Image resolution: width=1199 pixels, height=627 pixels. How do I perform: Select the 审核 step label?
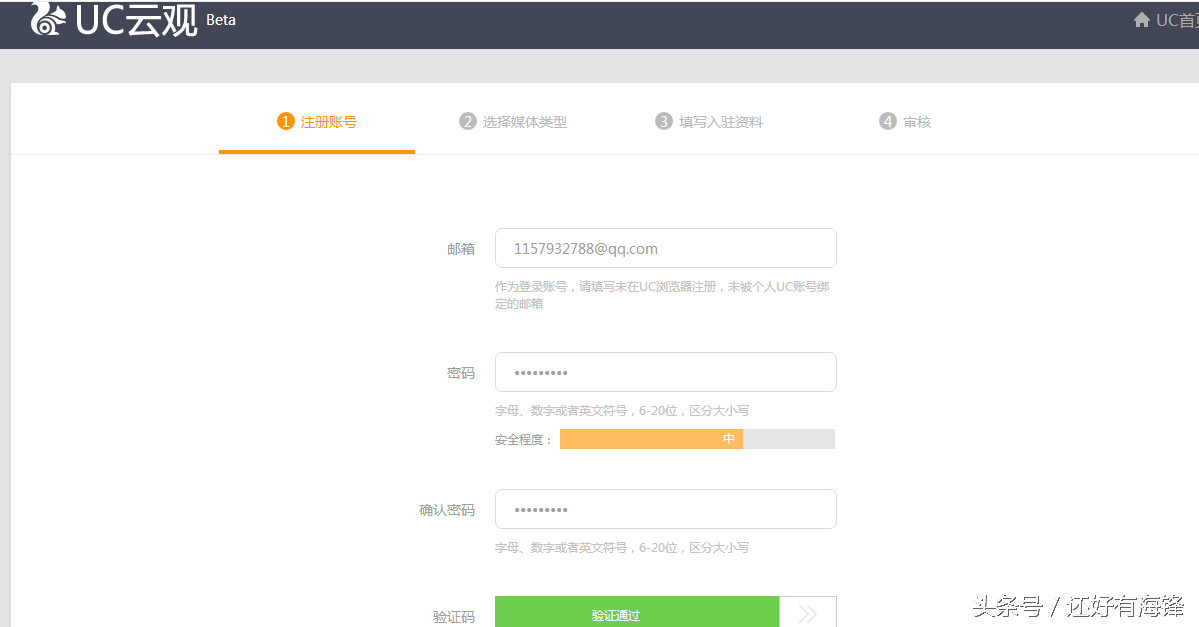click(x=918, y=121)
